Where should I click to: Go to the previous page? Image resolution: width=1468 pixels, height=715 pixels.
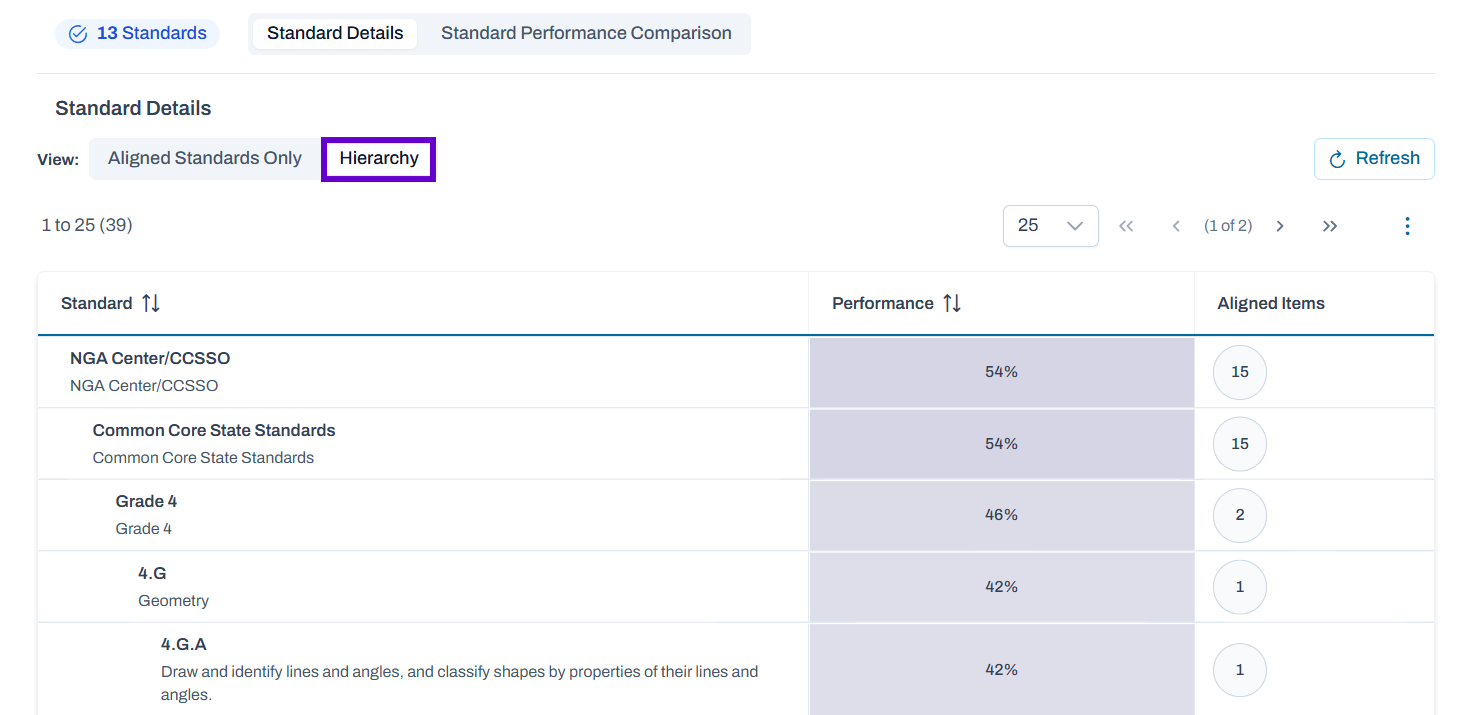tap(1176, 226)
